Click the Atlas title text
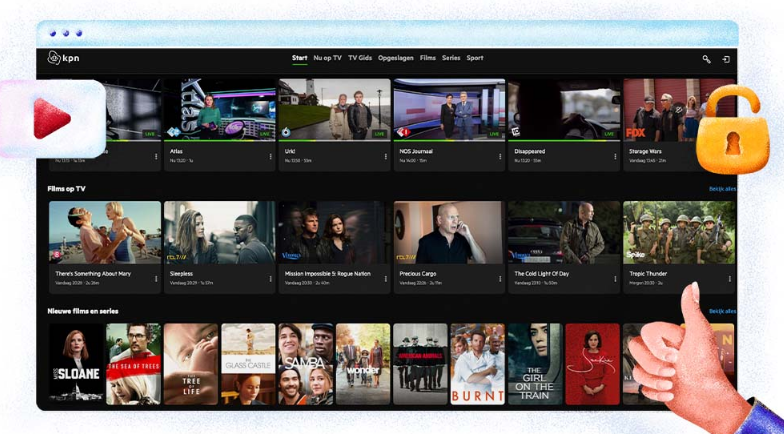The height and width of the screenshot is (434, 784). 176,152
